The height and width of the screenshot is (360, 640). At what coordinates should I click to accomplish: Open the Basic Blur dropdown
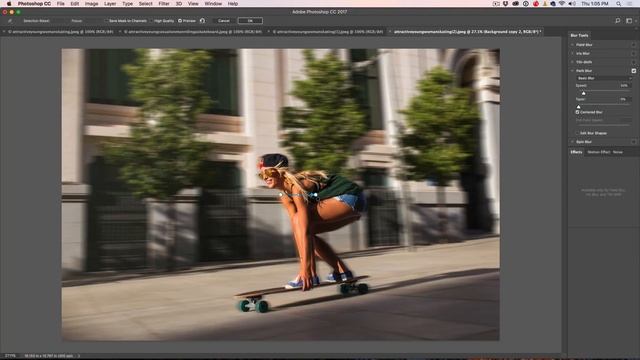[604, 78]
